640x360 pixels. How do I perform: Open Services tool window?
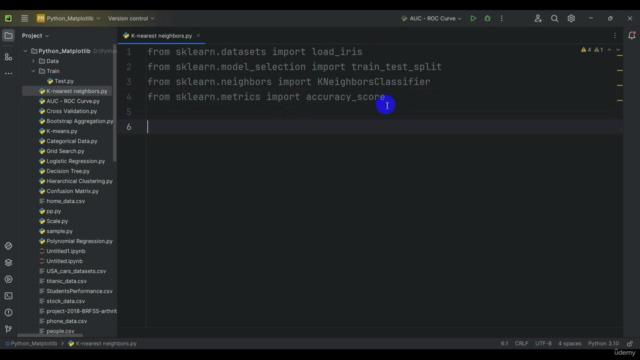tap(8, 279)
